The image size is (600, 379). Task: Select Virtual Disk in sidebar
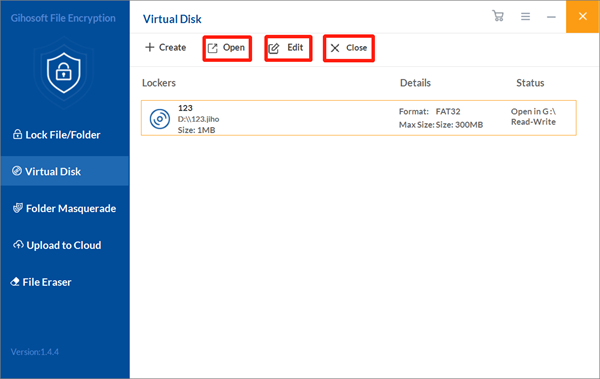click(65, 171)
